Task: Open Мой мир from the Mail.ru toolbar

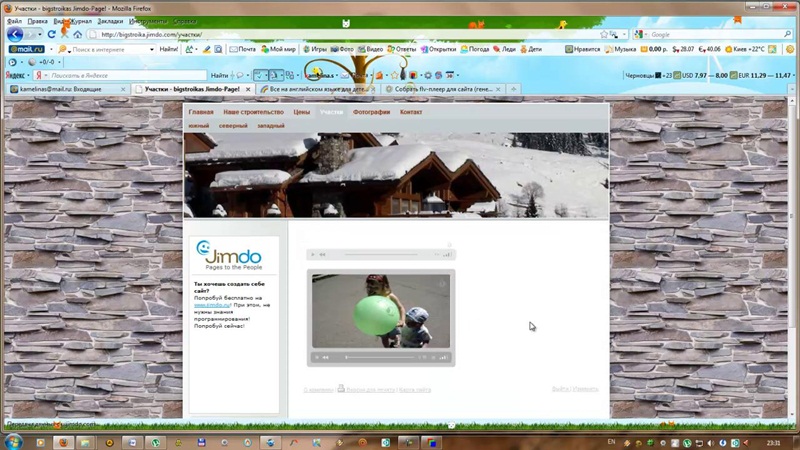Action: tap(278, 48)
